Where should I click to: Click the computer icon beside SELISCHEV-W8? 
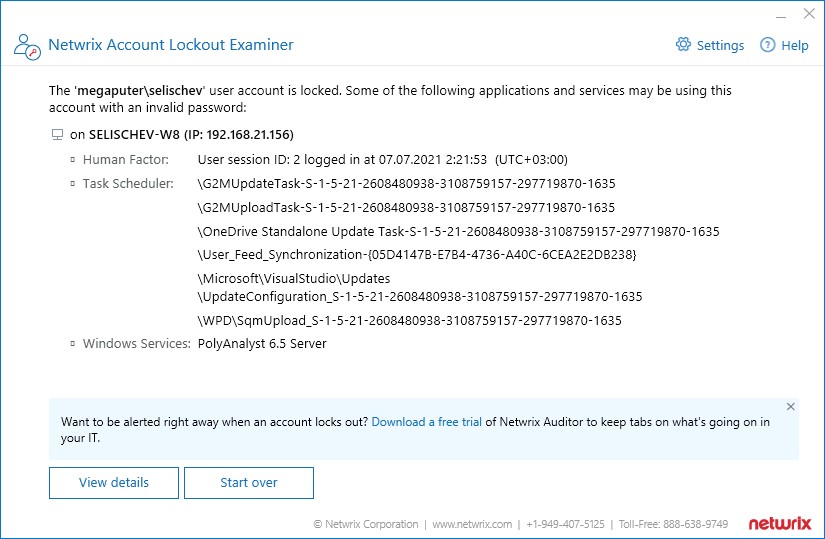click(57, 135)
